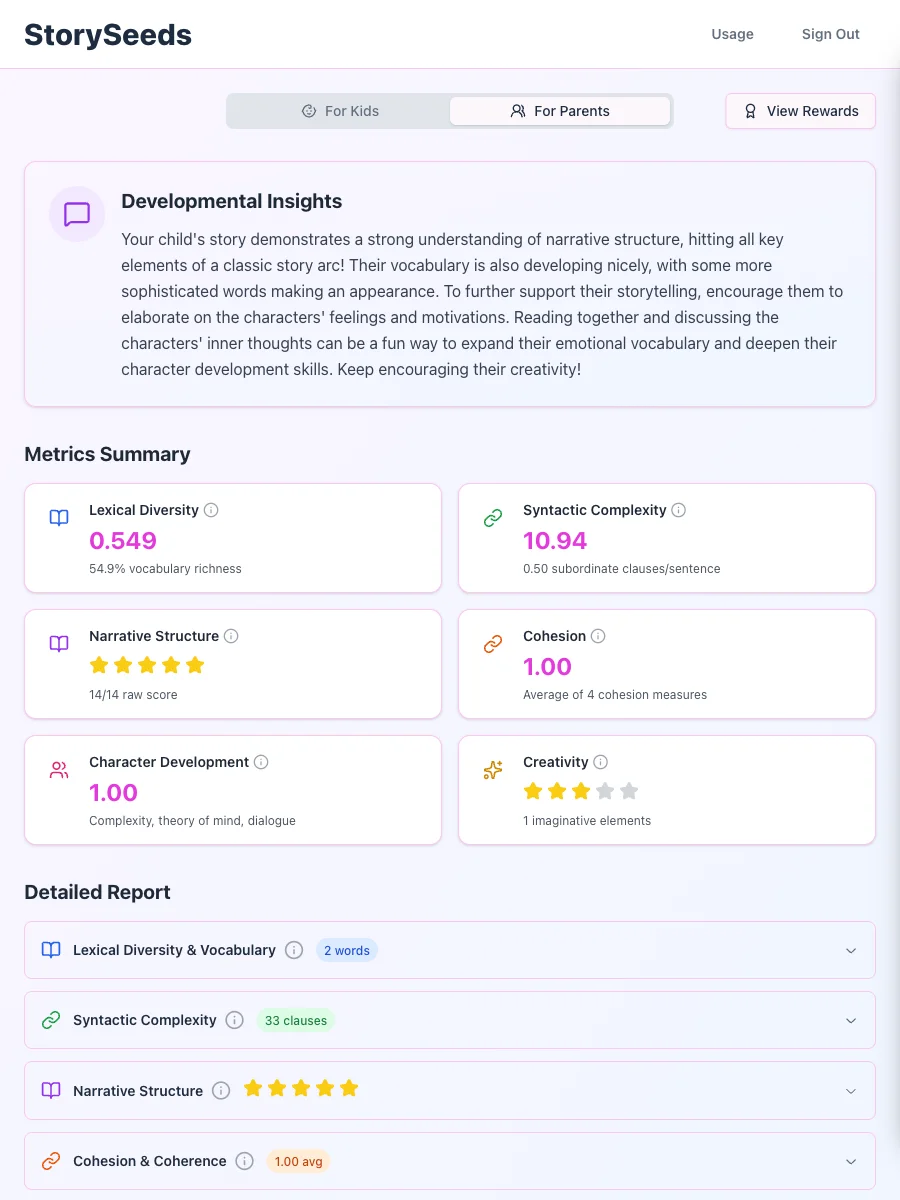
Task: Click the Developmental Insights speech bubble icon
Action: pyautogui.click(x=77, y=214)
